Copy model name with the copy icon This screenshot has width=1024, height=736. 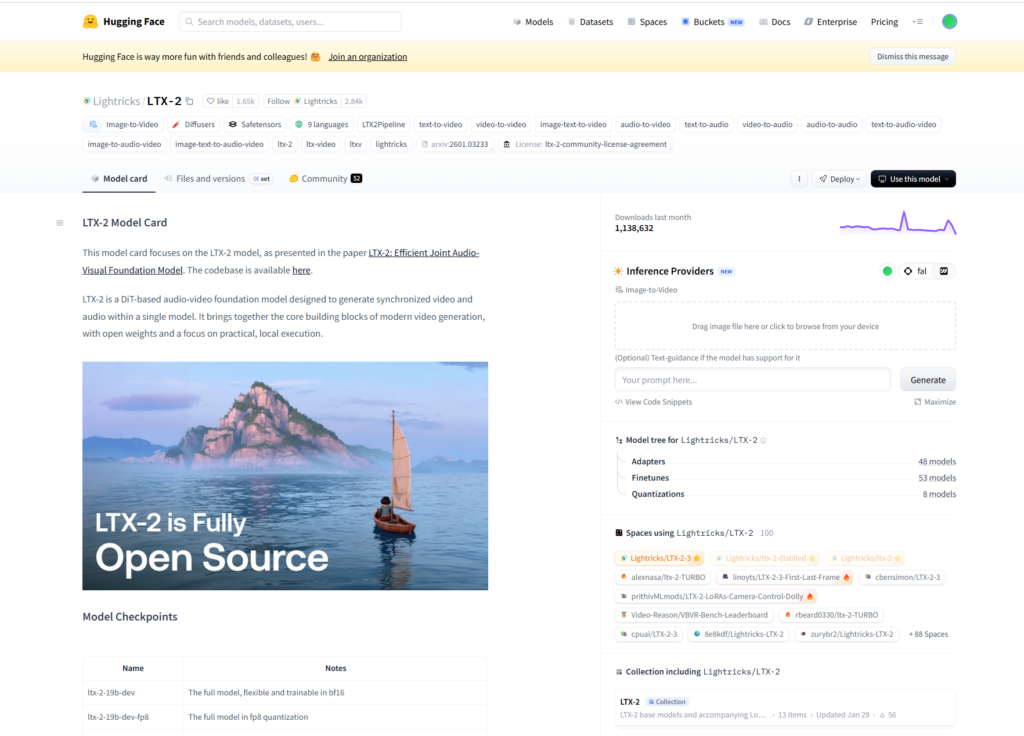tap(190, 101)
